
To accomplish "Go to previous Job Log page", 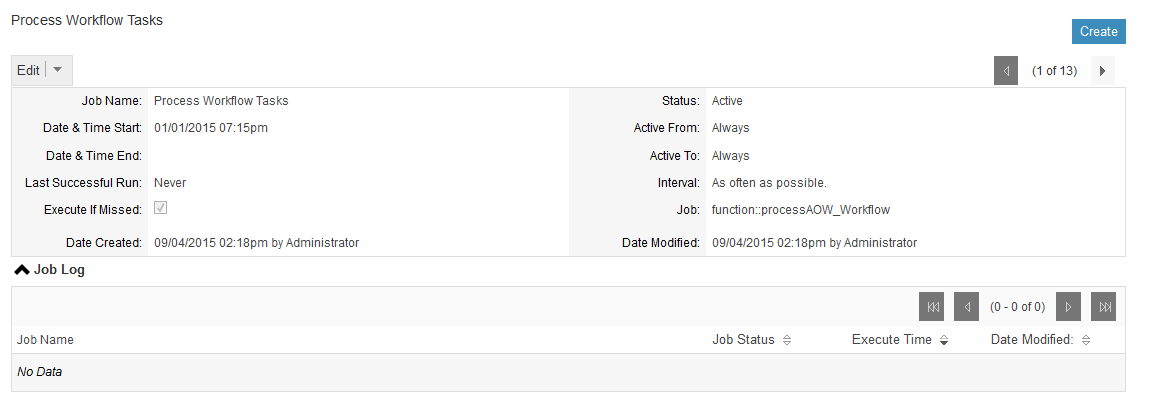I will (966, 307).
